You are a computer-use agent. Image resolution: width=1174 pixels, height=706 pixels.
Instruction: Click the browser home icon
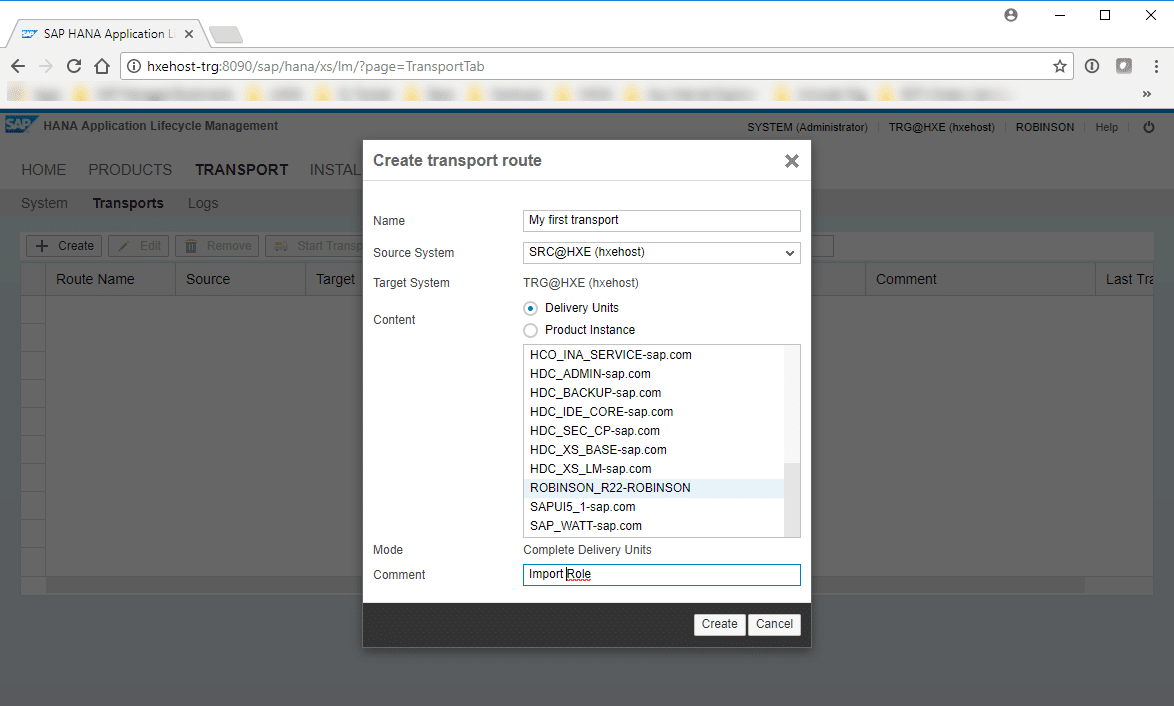101,66
